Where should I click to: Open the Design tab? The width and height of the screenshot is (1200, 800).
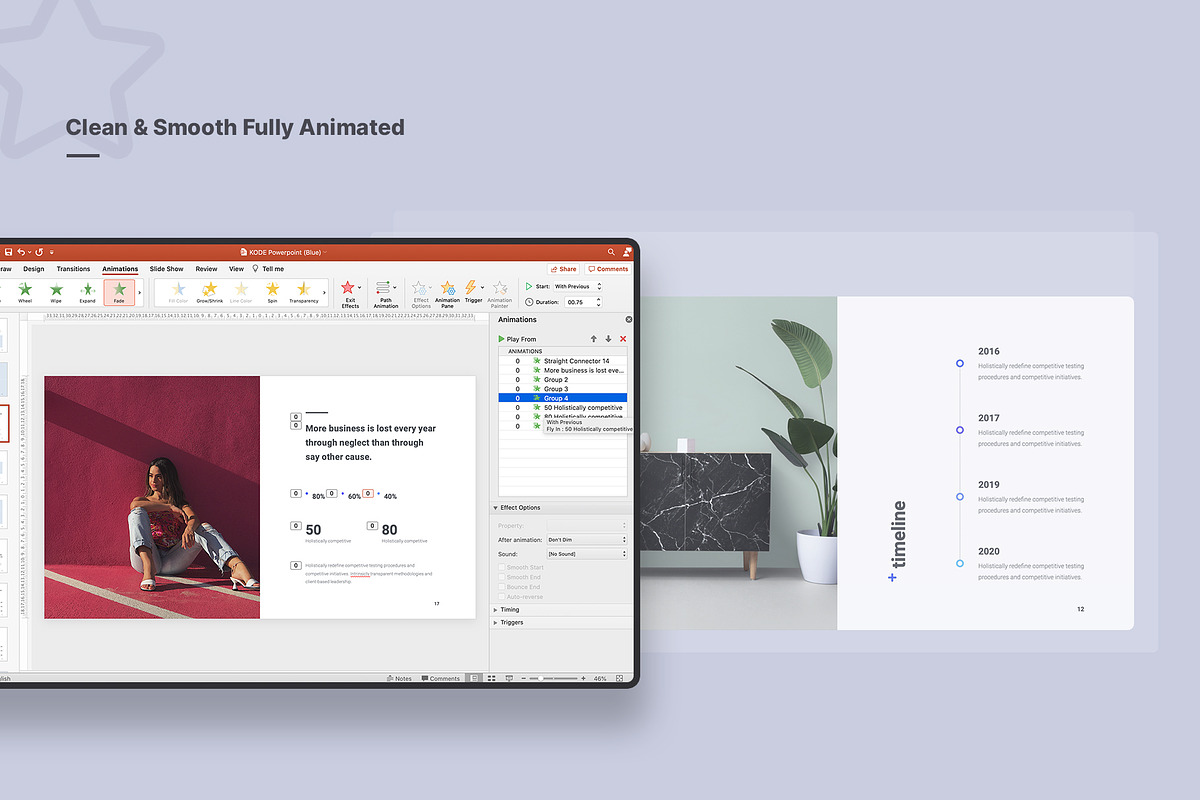click(34, 269)
